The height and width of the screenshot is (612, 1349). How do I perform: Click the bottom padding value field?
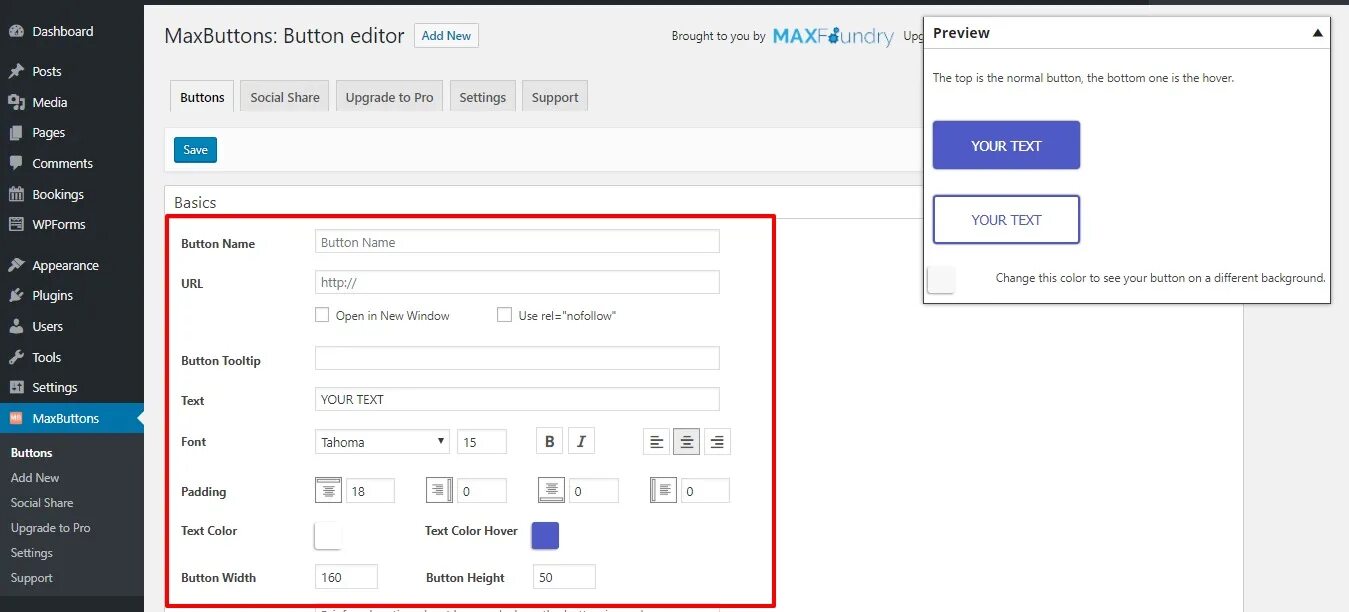594,491
